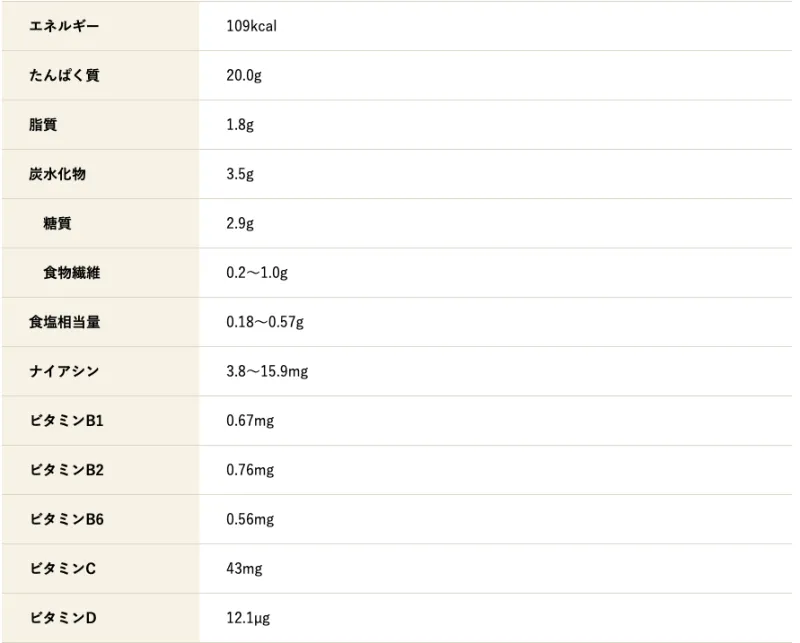Select the 20.0g protein value

(244, 75)
